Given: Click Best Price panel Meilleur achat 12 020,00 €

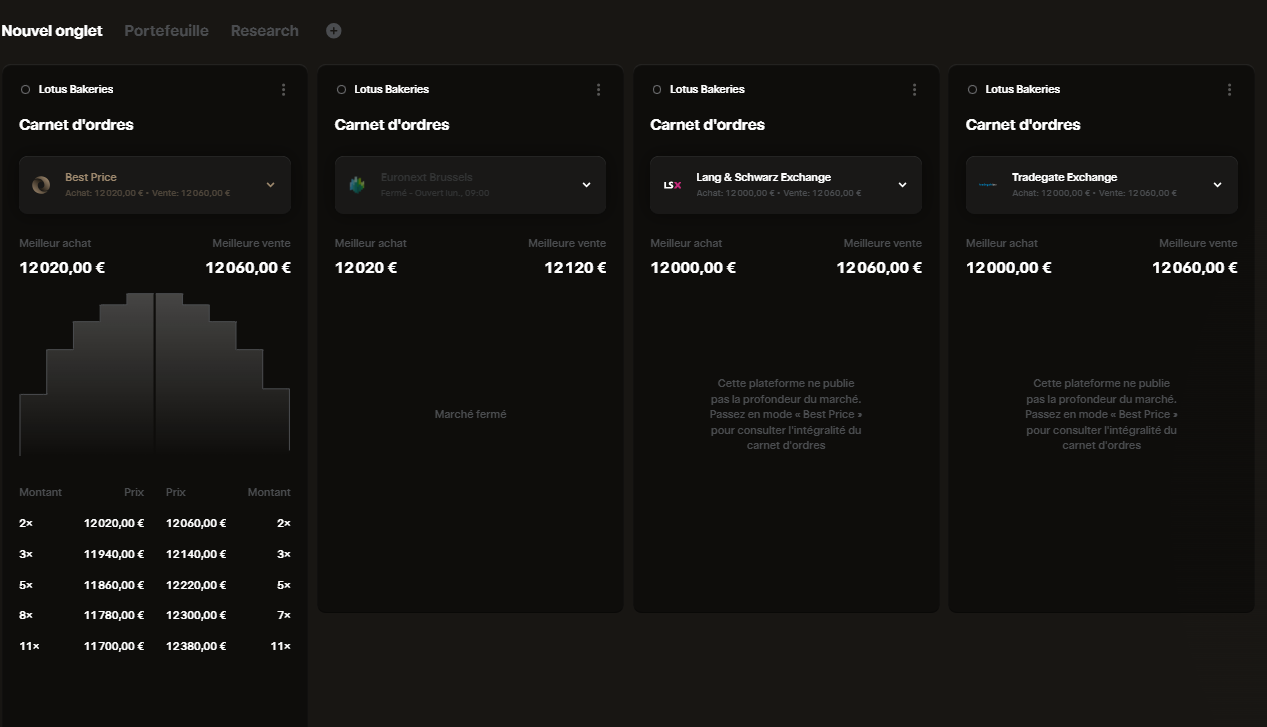Looking at the screenshot, I should tap(62, 268).
